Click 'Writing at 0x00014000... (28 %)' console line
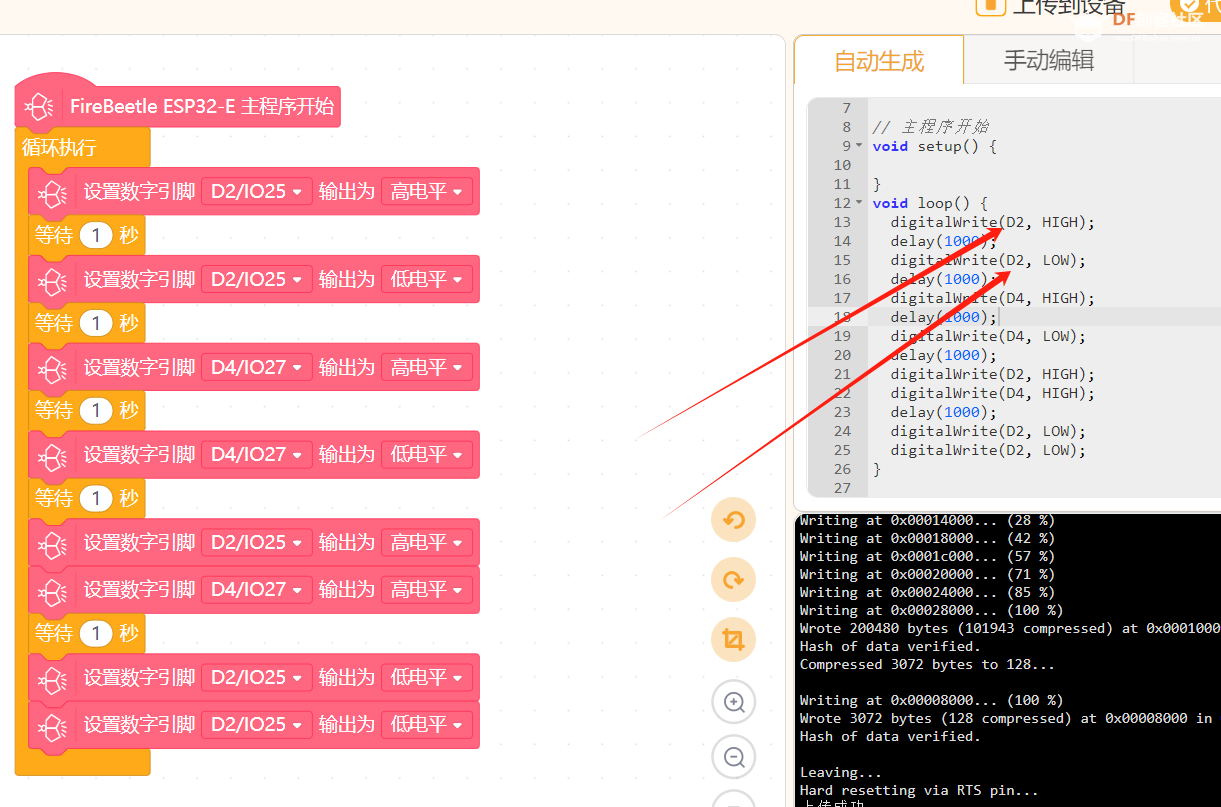Viewport: 1221px width, 807px height. (x=927, y=520)
